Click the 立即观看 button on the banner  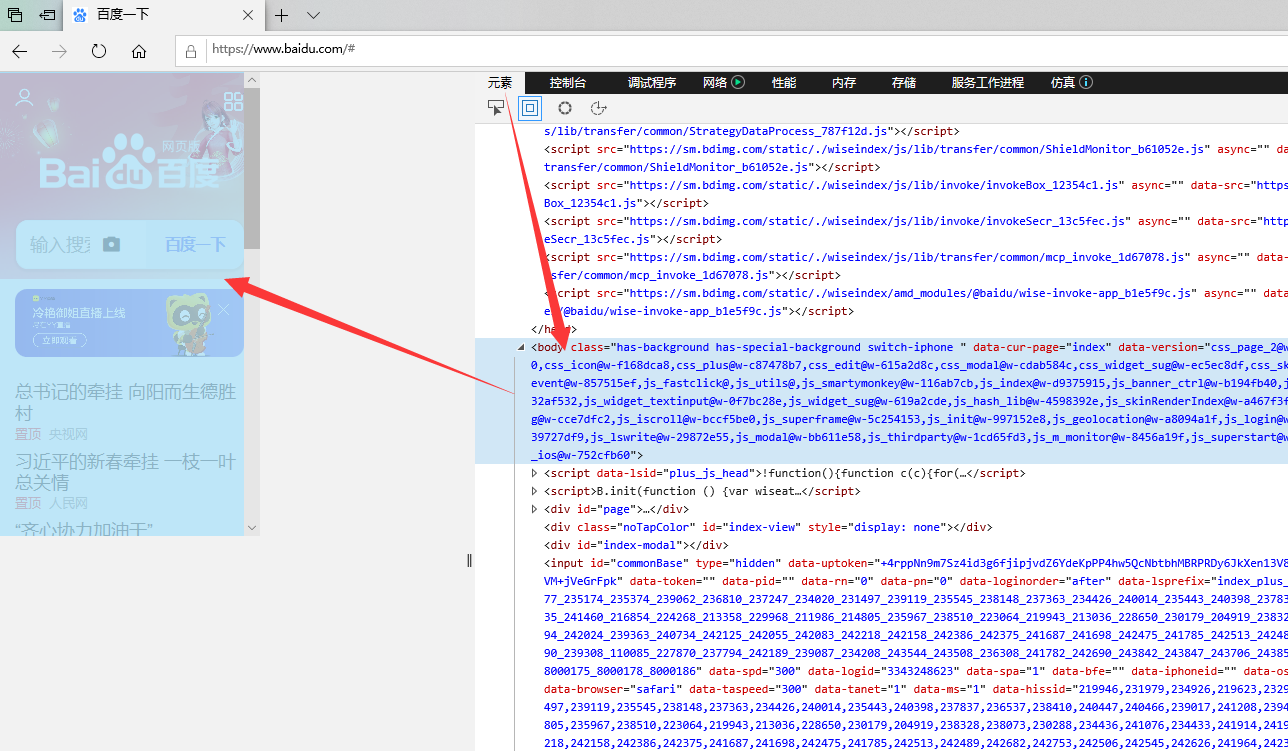point(62,340)
